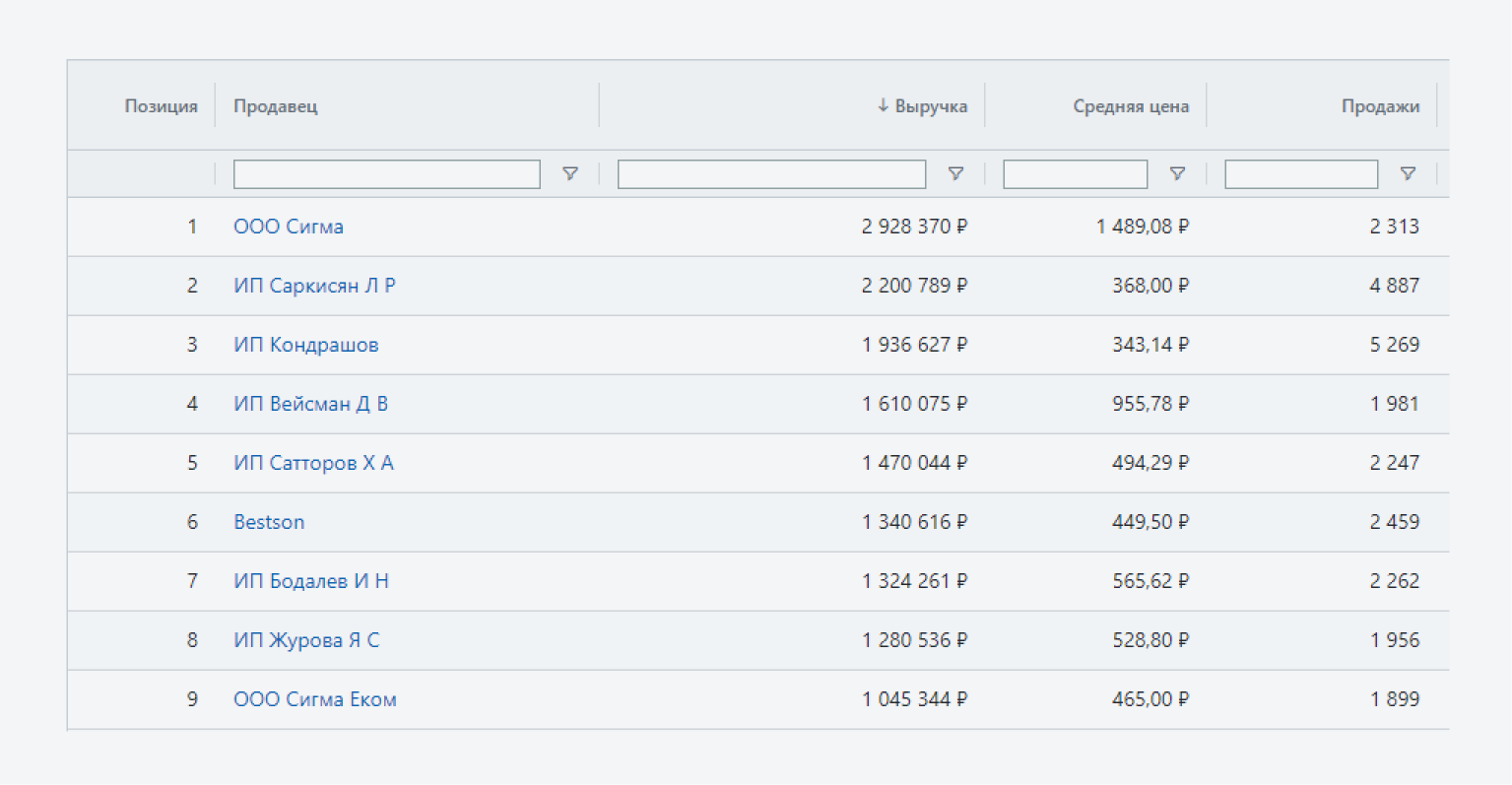
Task: Select position number 1 for ООО Сигма
Action: [x=192, y=227]
